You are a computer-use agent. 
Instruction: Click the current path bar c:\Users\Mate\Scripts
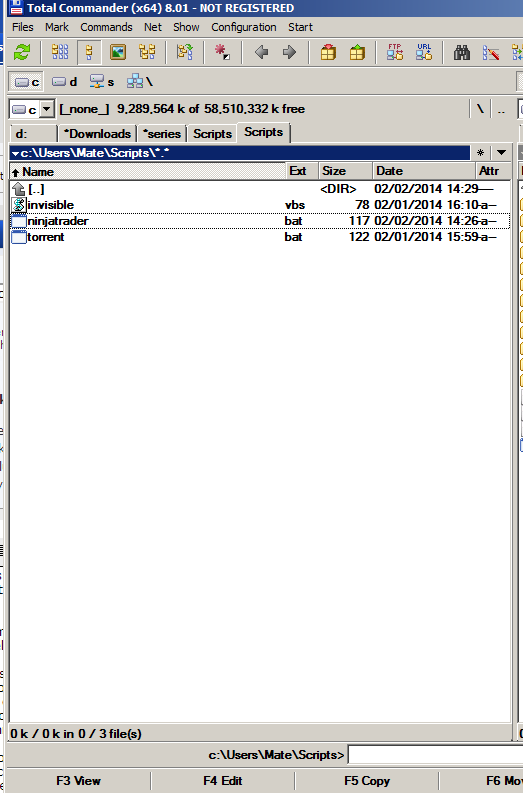click(x=240, y=153)
